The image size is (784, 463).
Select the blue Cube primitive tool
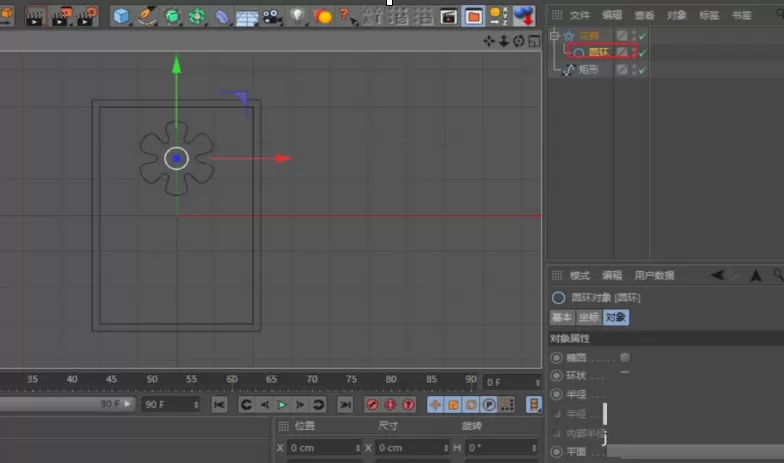pyautogui.click(x=122, y=16)
